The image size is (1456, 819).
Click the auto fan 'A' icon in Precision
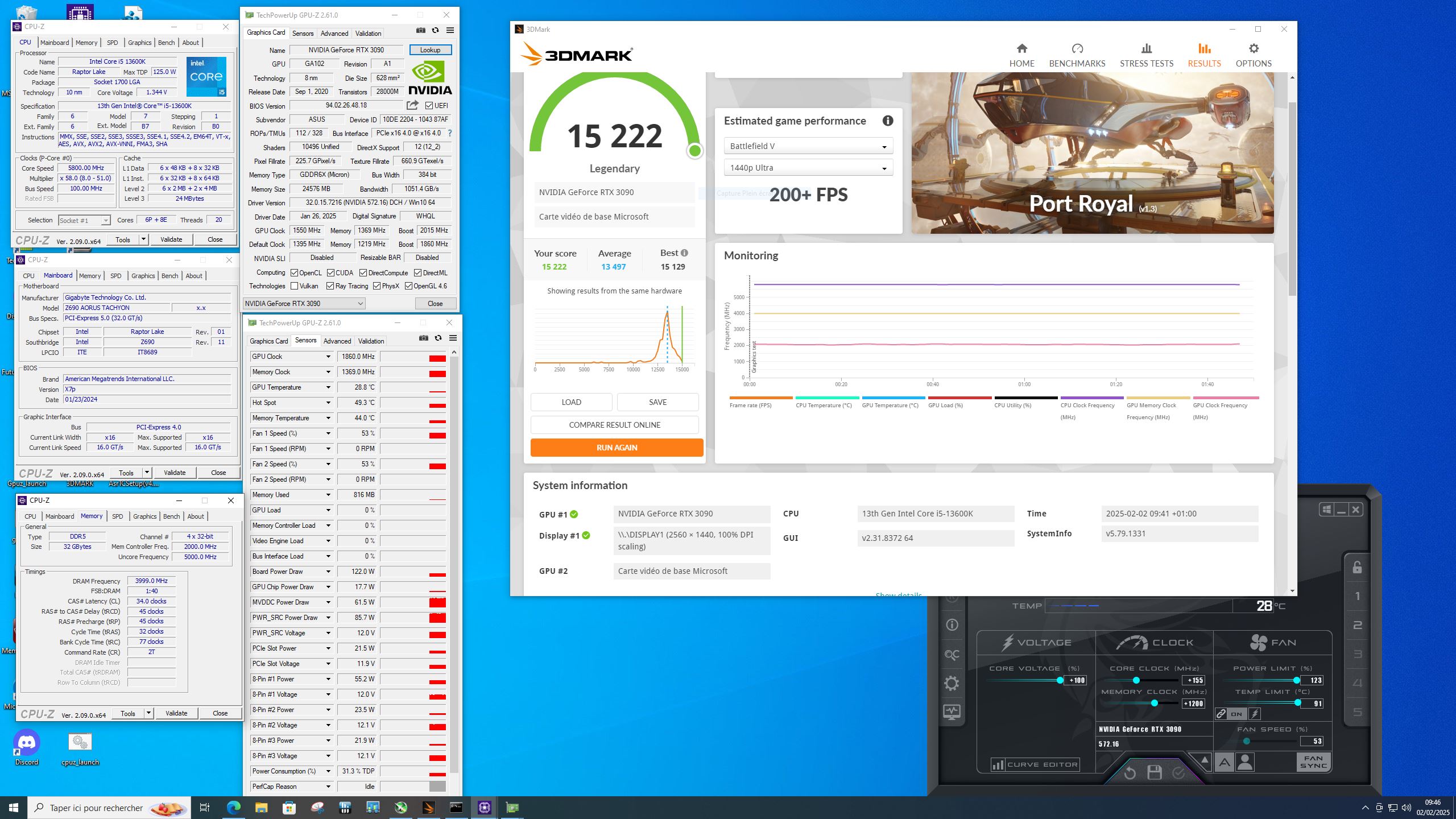(x=1225, y=762)
